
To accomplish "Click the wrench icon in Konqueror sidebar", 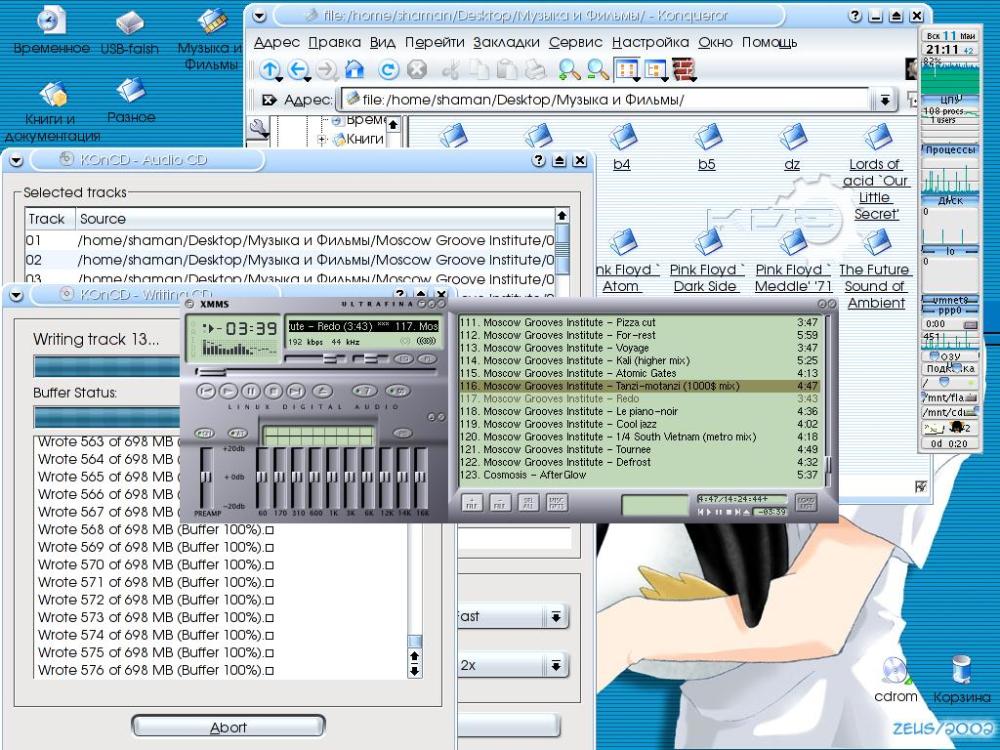I will [260, 129].
